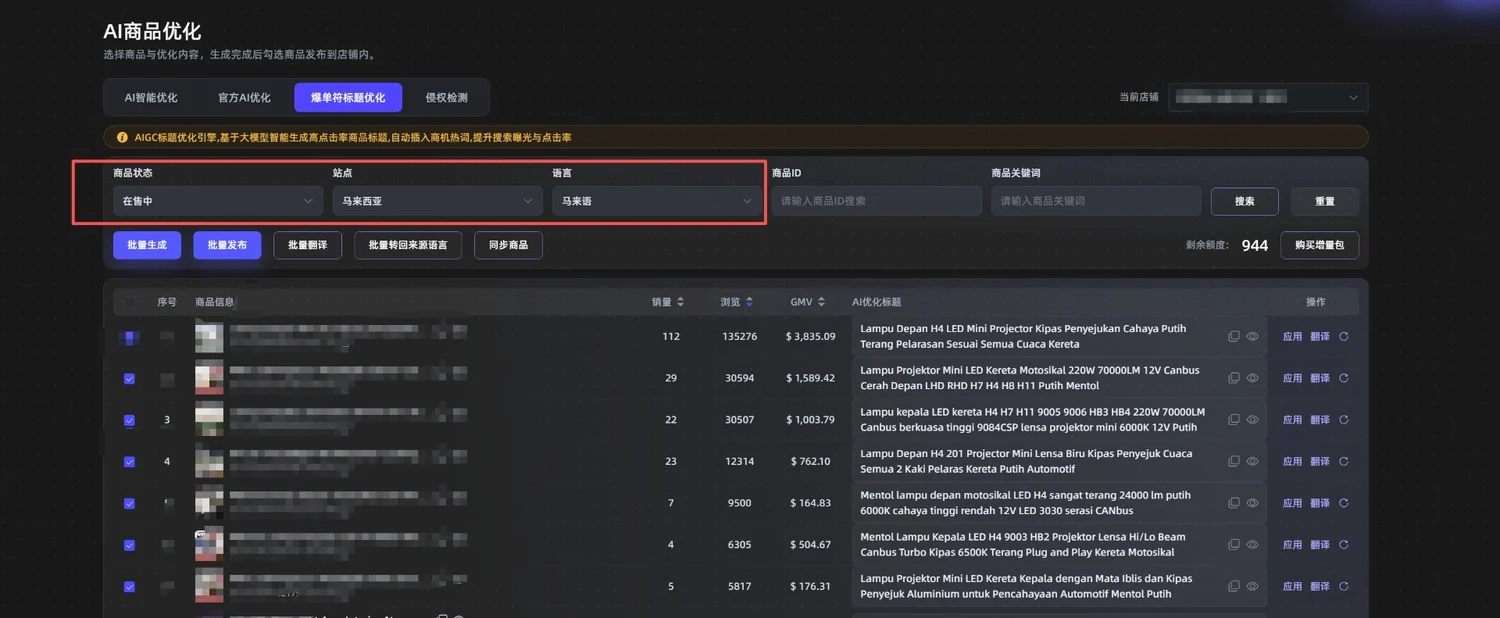Screen dimensions: 1500x618
Task: Uncheck the row with 9500 views
Action: 129,504
